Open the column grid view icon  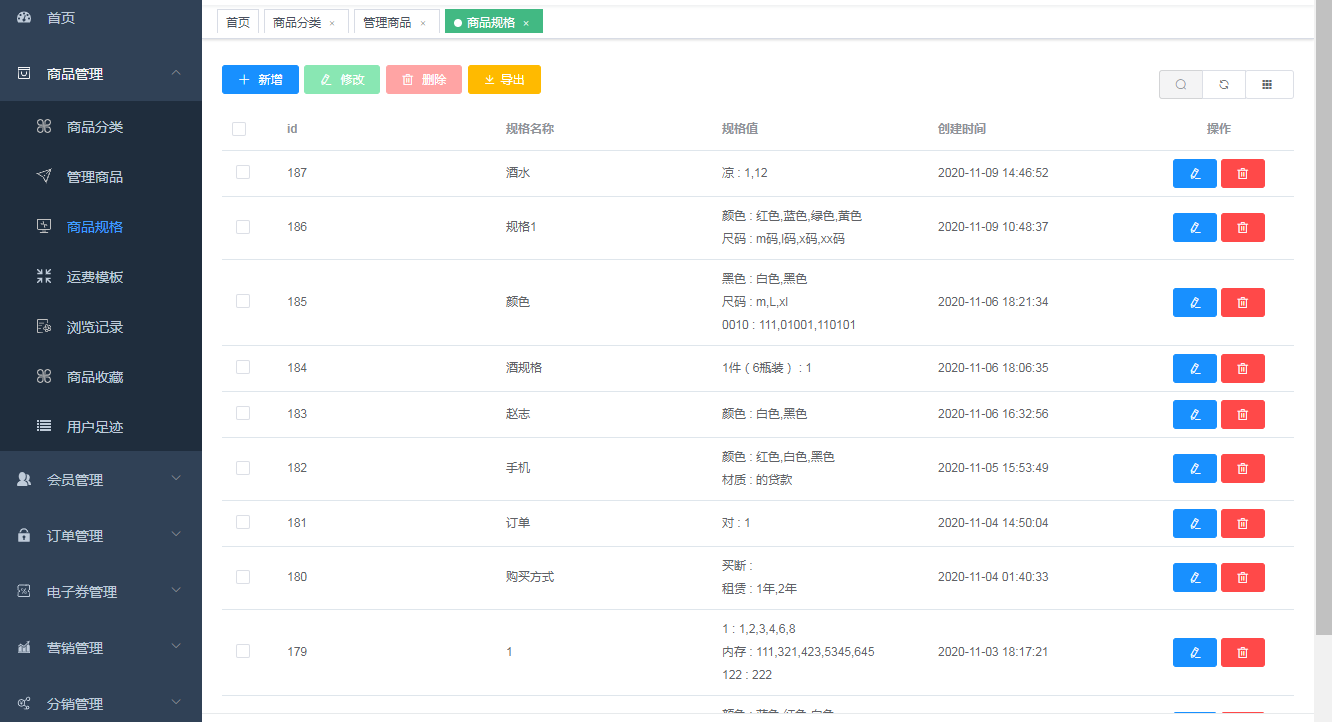(1267, 85)
